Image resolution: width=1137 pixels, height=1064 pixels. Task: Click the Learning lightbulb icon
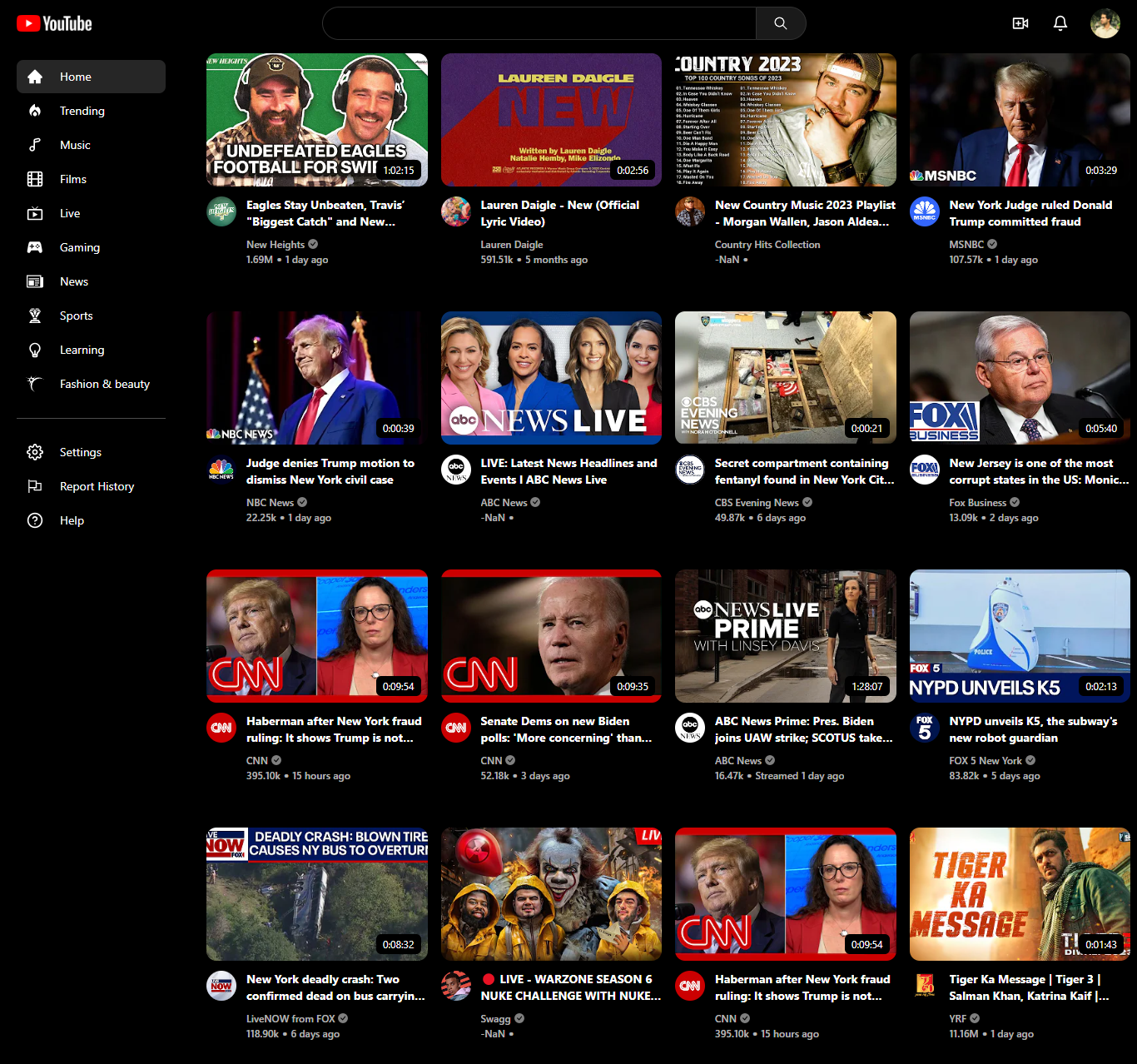35,350
